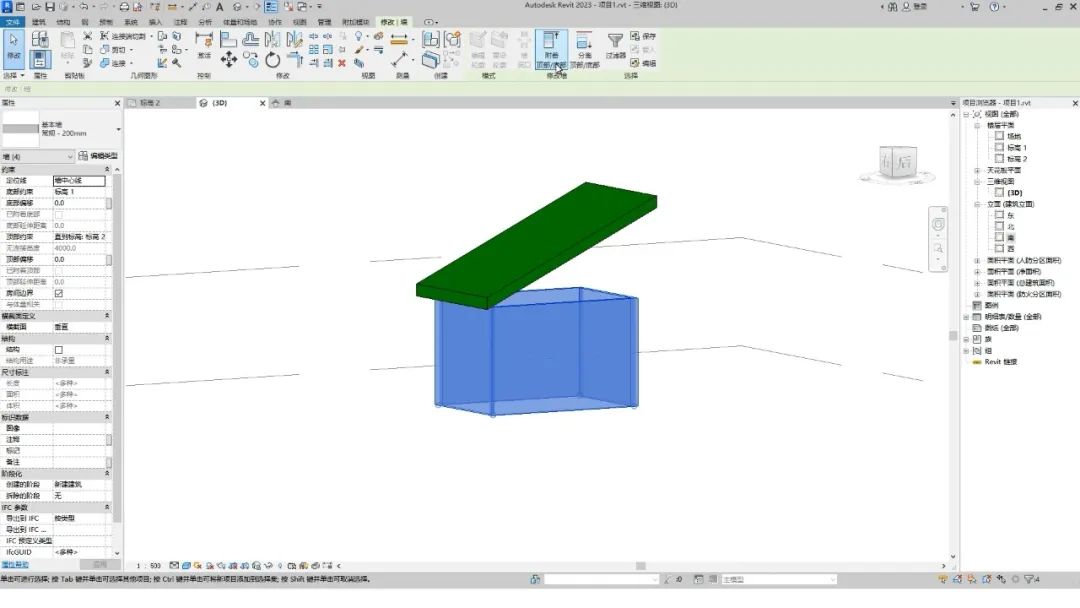
Task: Activate the Move tool cross-arrows icon
Action: tap(229, 60)
